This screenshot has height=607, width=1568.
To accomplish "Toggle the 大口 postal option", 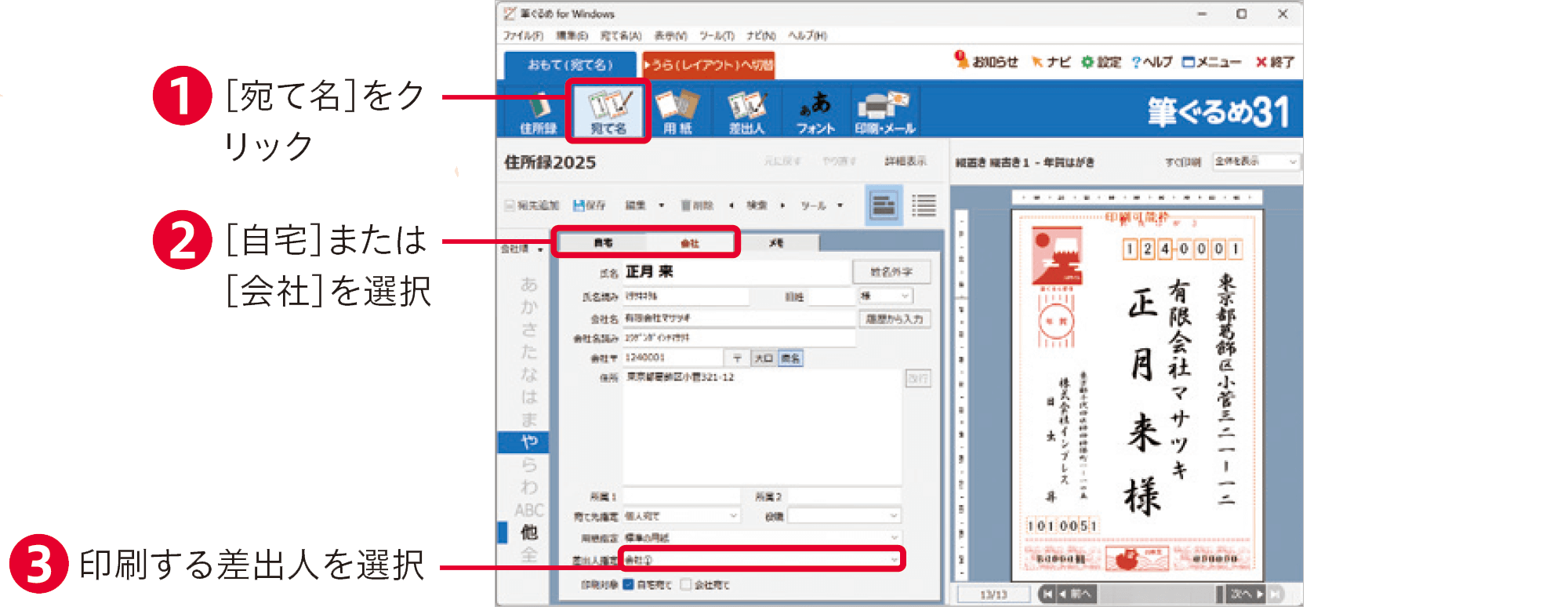I will (763, 358).
